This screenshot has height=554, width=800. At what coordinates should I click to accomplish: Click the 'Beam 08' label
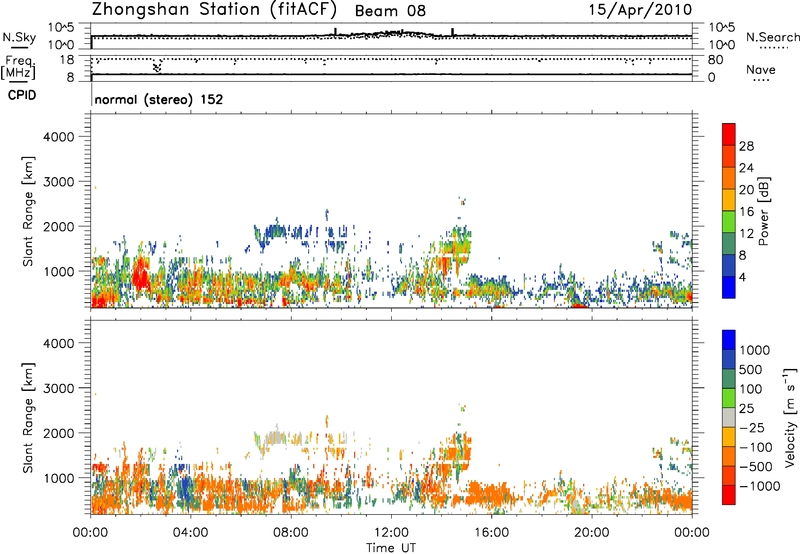click(390, 11)
